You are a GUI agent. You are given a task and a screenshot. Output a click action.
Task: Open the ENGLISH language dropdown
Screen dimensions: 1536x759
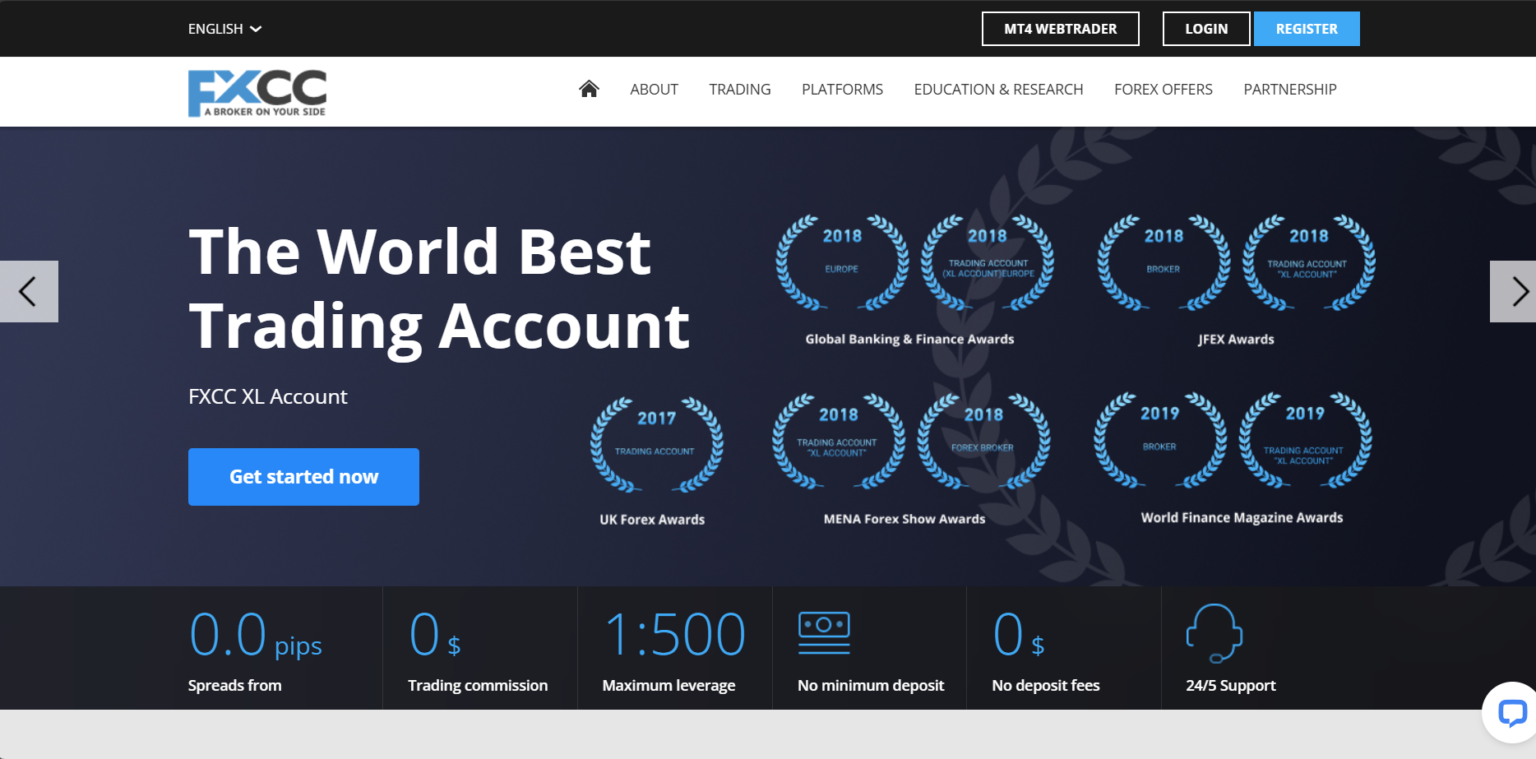(x=224, y=29)
